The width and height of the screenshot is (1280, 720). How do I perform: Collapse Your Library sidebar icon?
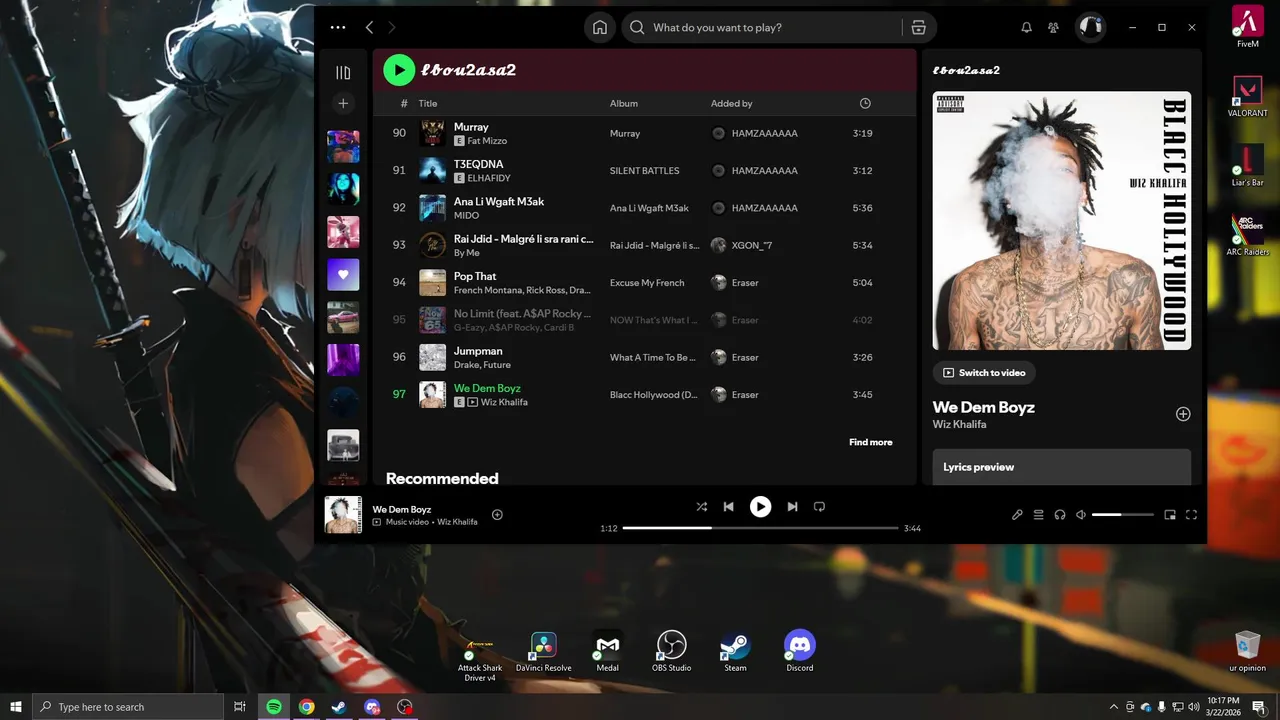(343, 72)
